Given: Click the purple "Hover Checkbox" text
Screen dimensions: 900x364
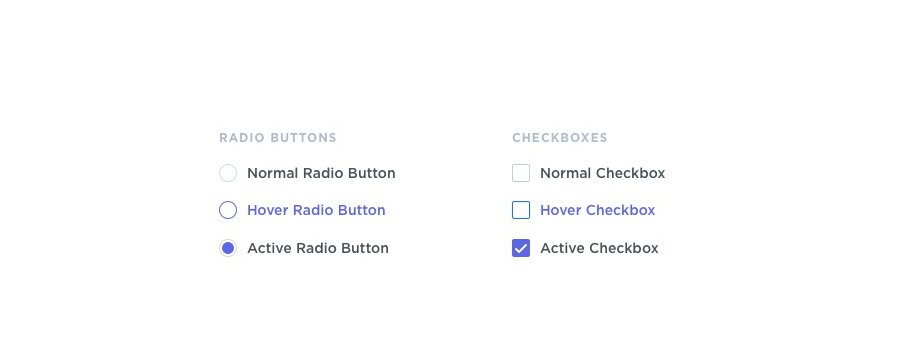Looking at the screenshot, I should click(598, 210).
